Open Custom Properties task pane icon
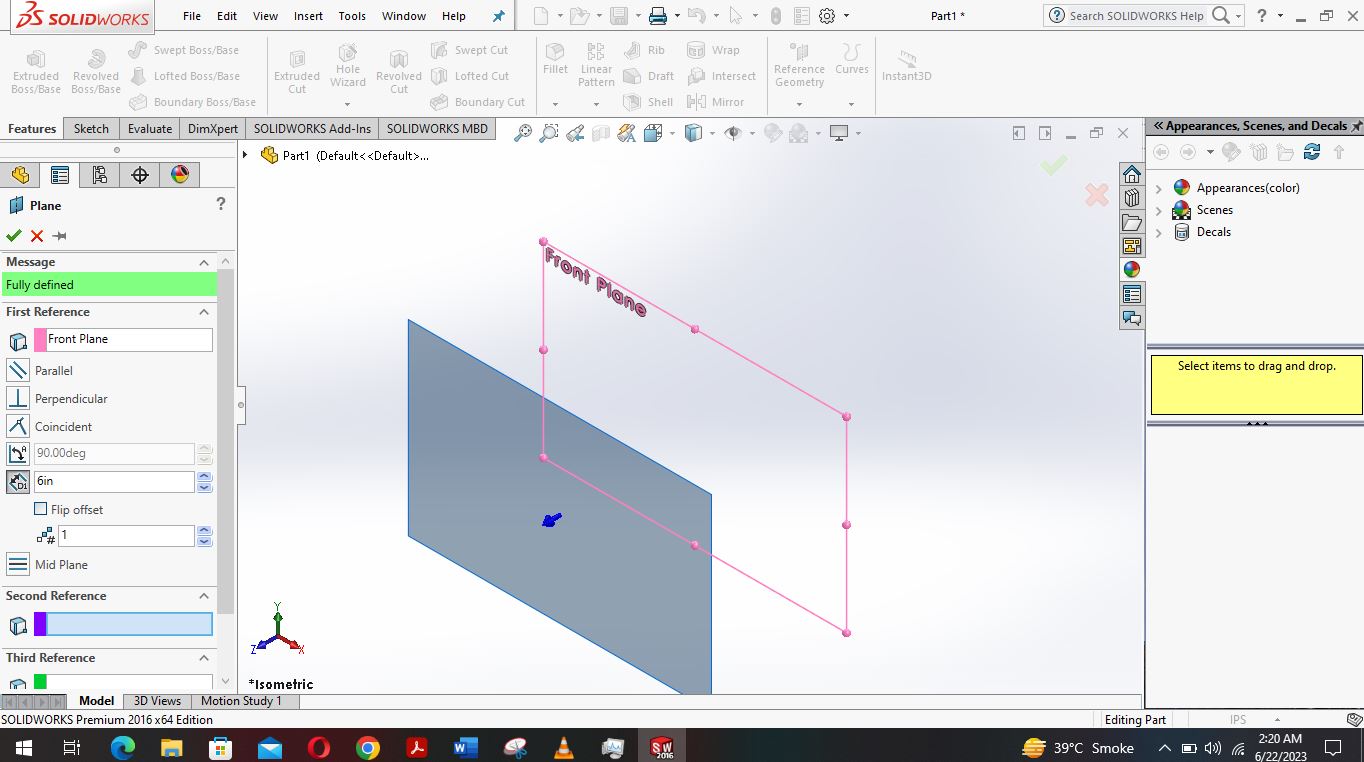This screenshot has width=1364, height=762. (x=1132, y=294)
